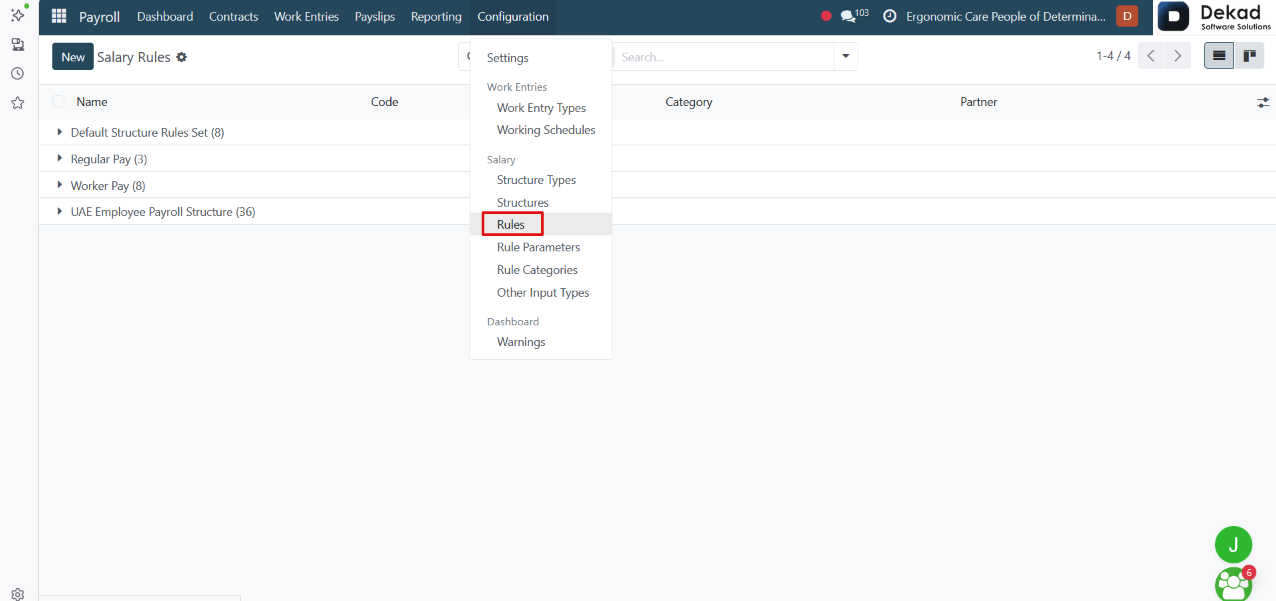Click the sparkle icon in left sidebar
This screenshot has height=601, width=1276.
(18, 14)
